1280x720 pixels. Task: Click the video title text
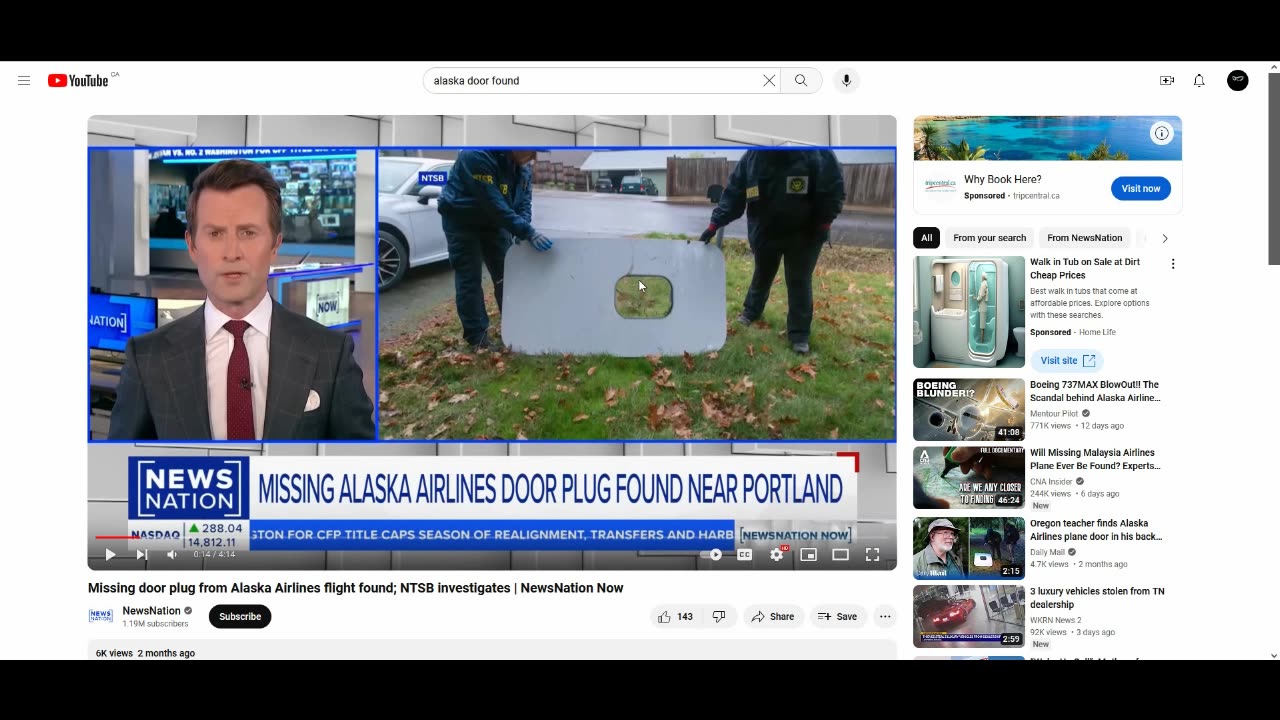(x=356, y=588)
